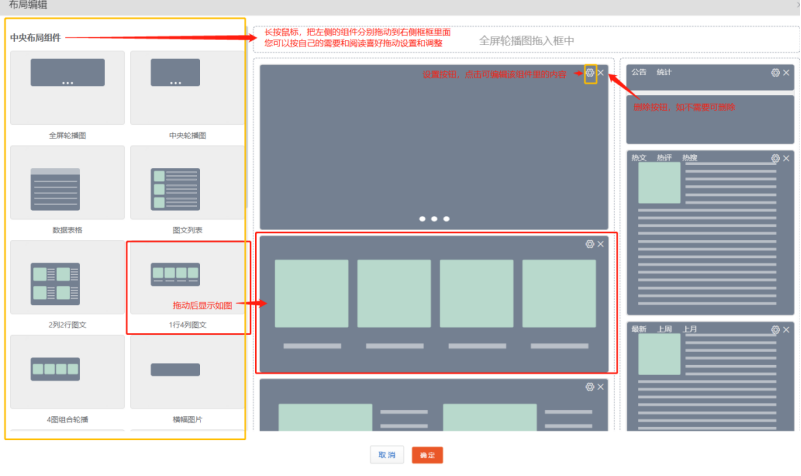
Task: Select the 全屏轮播图 component thumbnail
Action: pyautogui.click(x=67, y=88)
